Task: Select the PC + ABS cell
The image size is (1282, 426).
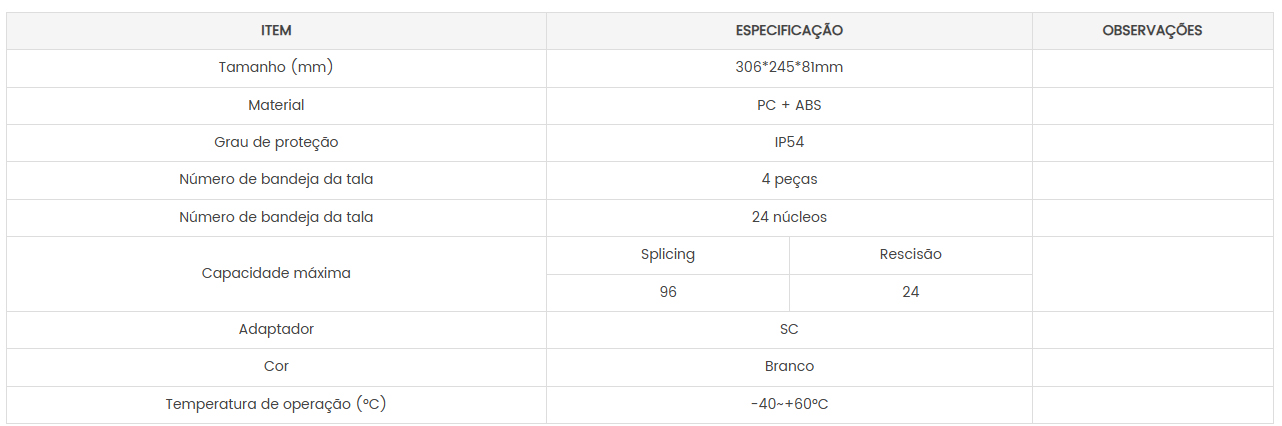Action: [789, 105]
